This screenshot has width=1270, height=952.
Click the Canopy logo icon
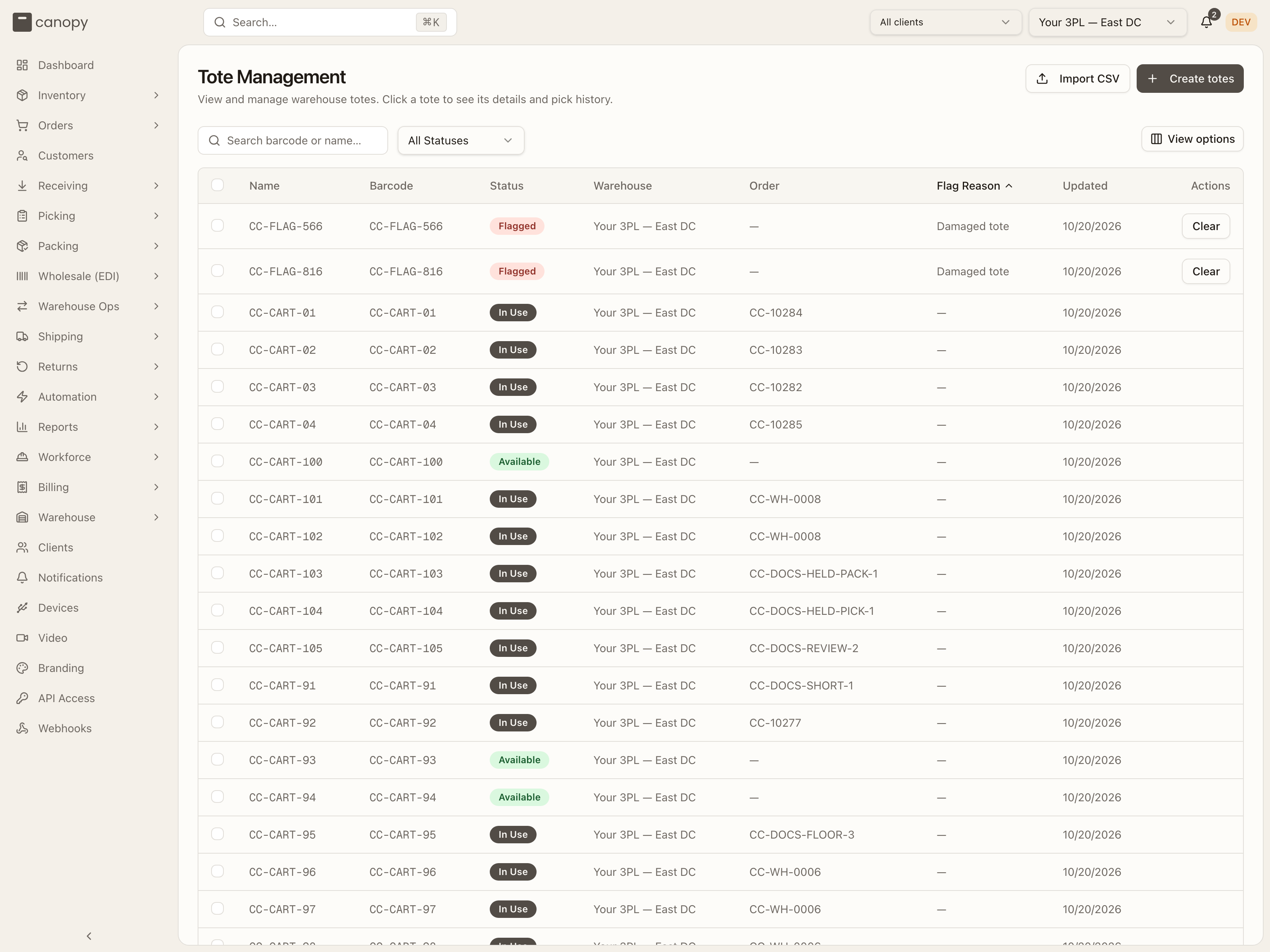[22, 22]
